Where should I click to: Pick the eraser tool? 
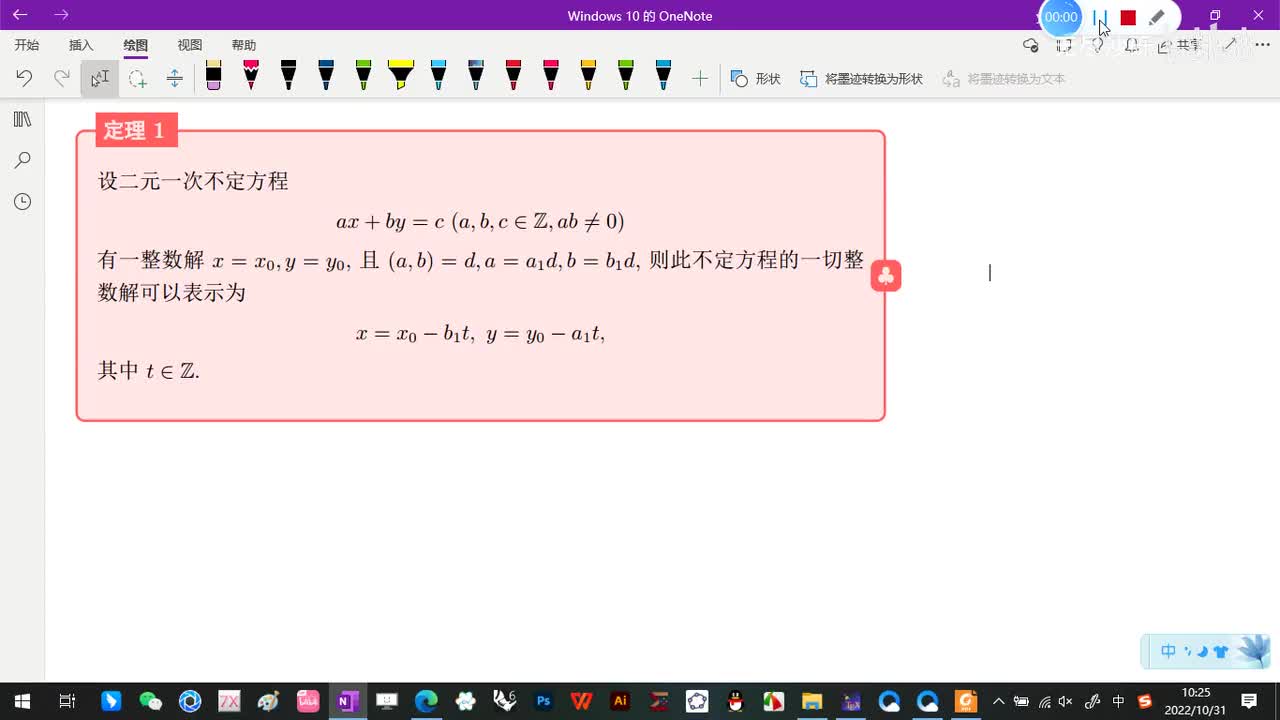[x=213, y=76]
